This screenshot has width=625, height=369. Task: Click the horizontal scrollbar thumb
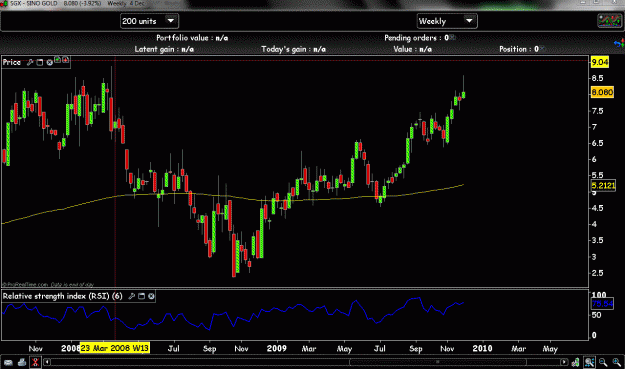438,362
